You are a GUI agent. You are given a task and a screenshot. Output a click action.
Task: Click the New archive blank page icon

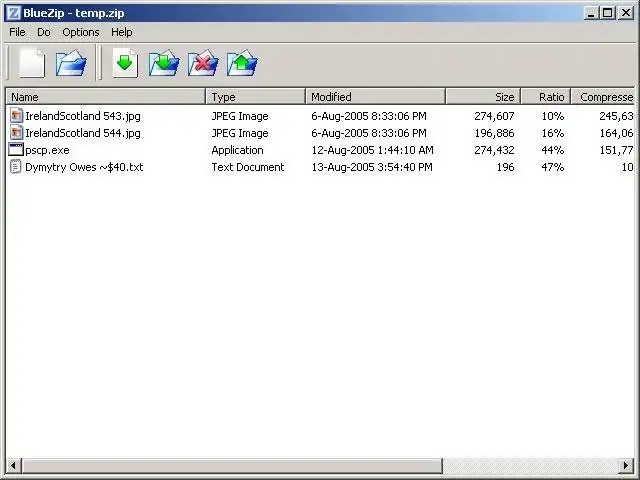pyautogui.click(x=32, y=63)
